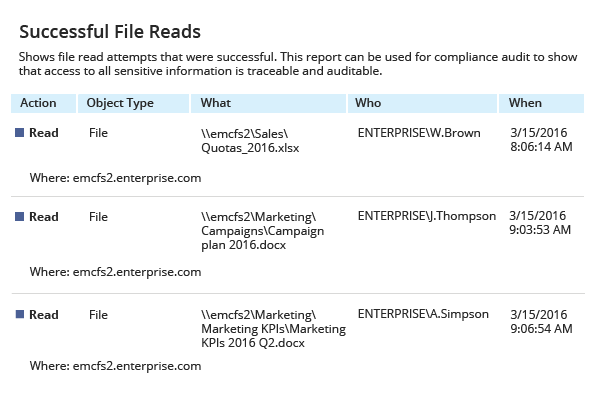Select user ENTERPRISE\J.Thompson
591x395 pixels.
(427, 216)
